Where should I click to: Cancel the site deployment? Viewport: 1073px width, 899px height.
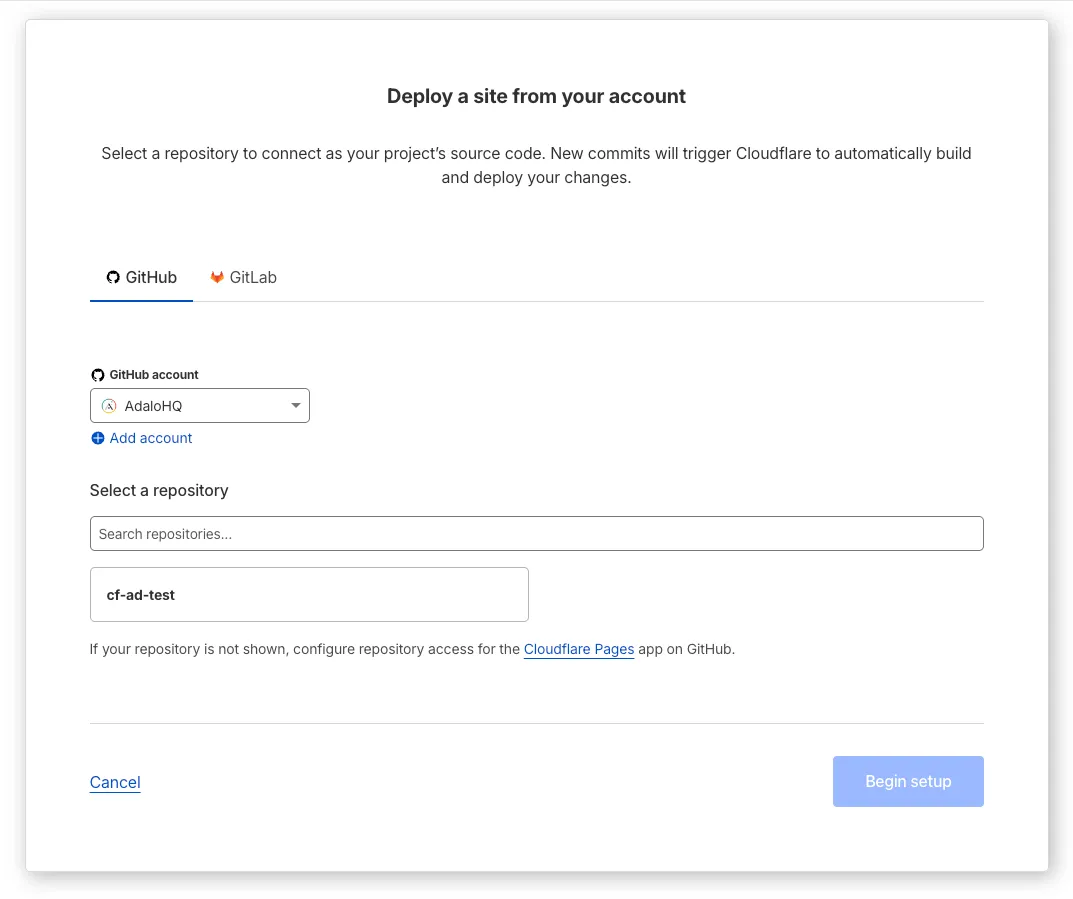pyautogui.click(x=115, y=782)
